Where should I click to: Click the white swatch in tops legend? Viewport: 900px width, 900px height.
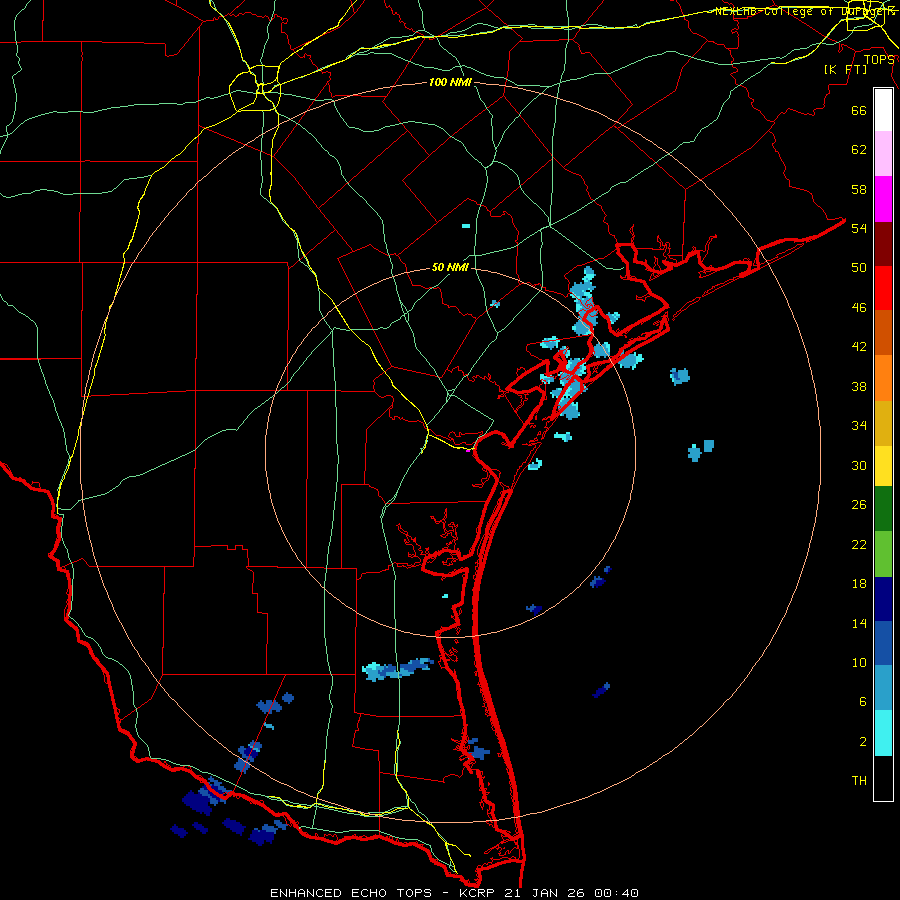pyautogui.click(x=883, y=110)
